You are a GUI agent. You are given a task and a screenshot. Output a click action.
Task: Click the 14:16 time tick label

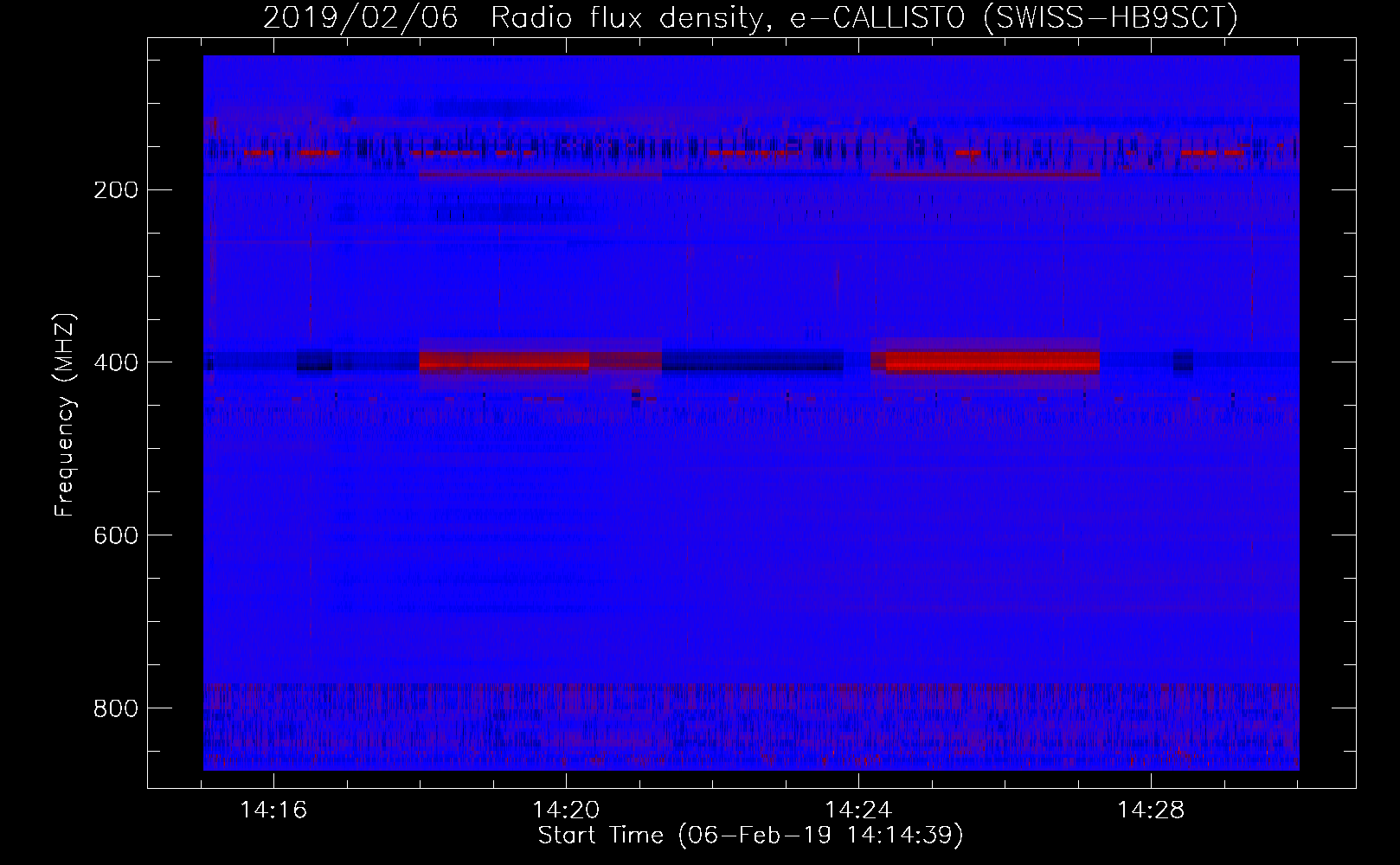tap(273, 811)
